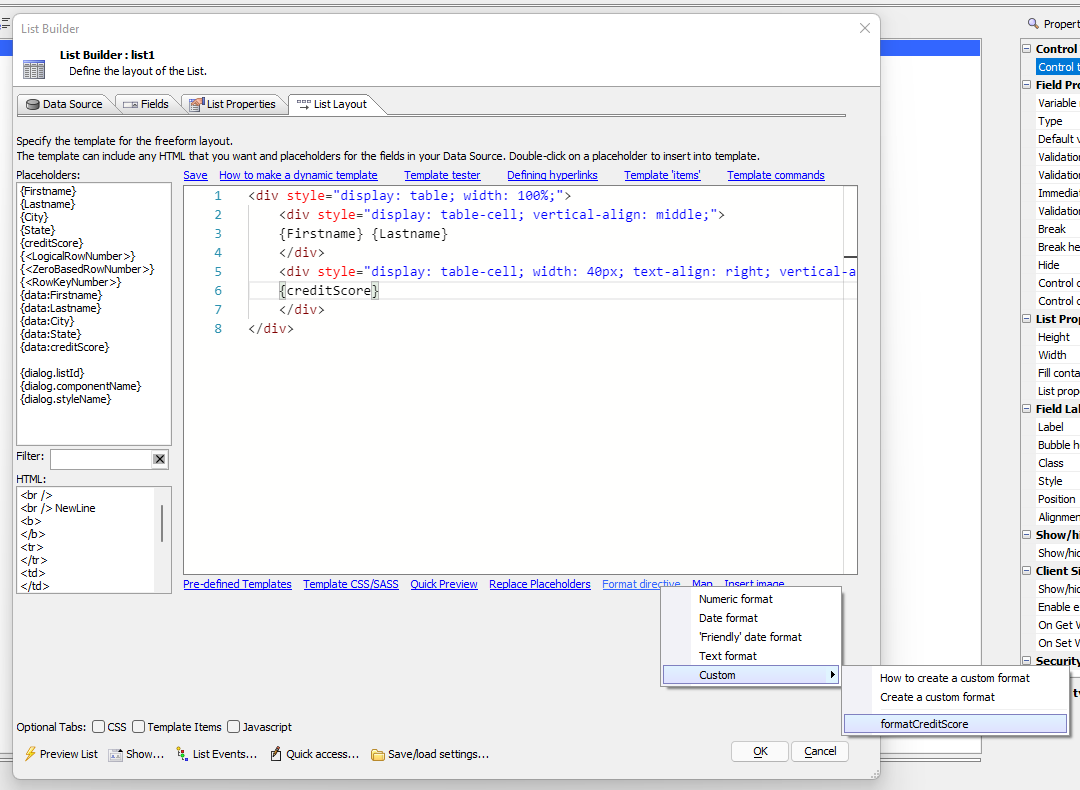
Task: Select the </td> HTML list item
Action: click(x=34, y=586)
